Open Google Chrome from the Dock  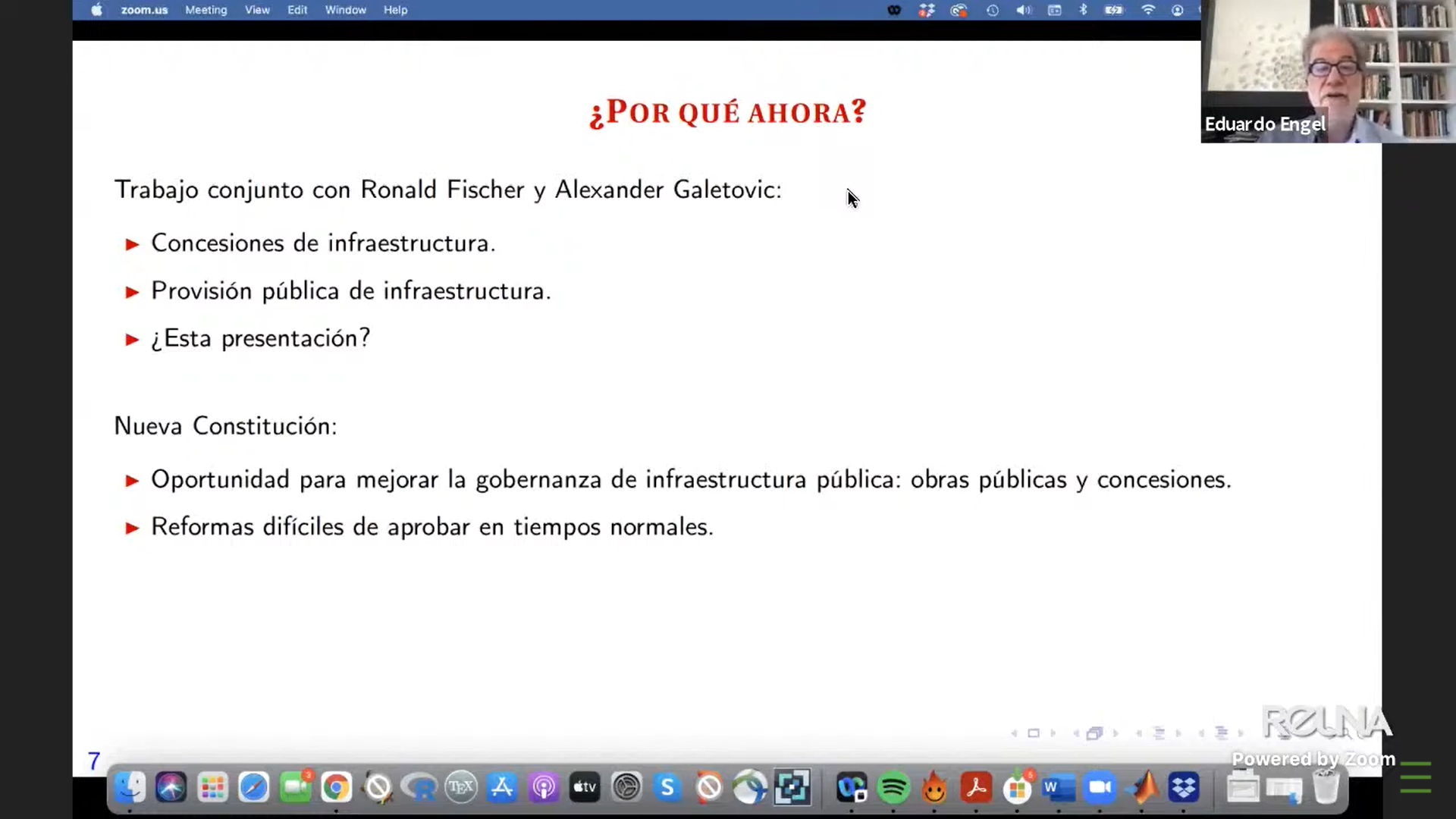pos(336,788)
